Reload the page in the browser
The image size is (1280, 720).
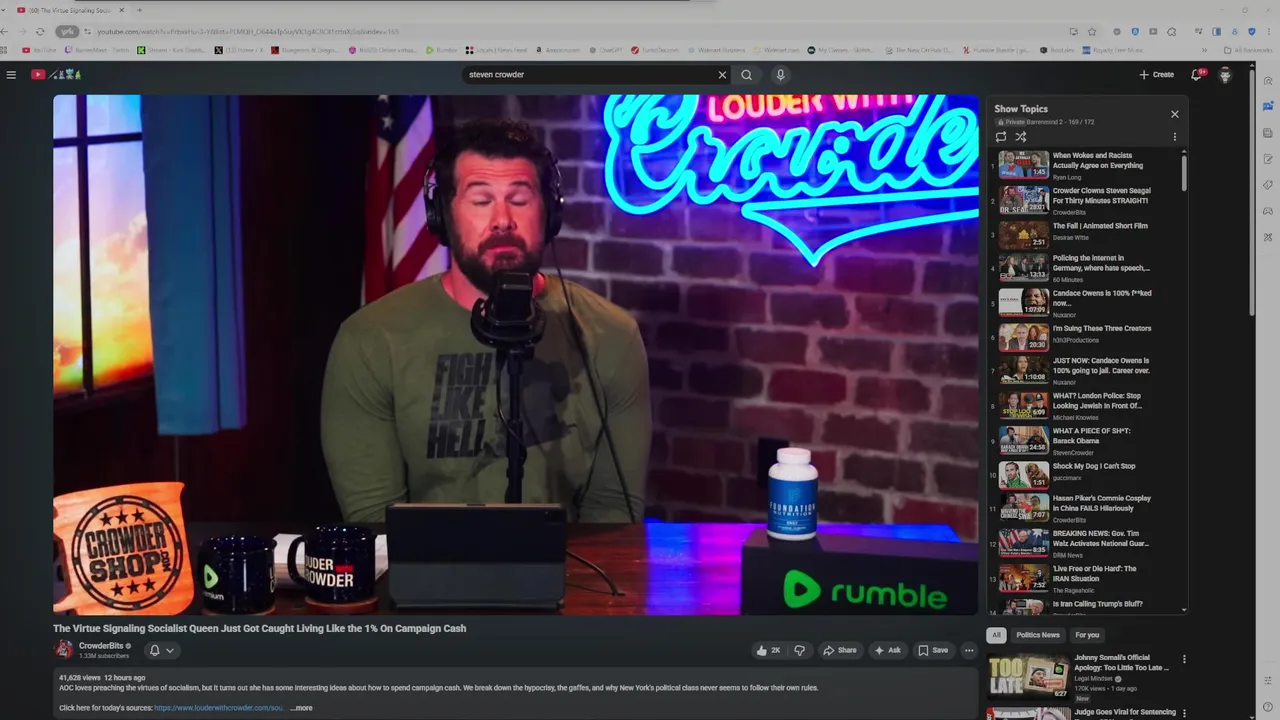(41, 31)
